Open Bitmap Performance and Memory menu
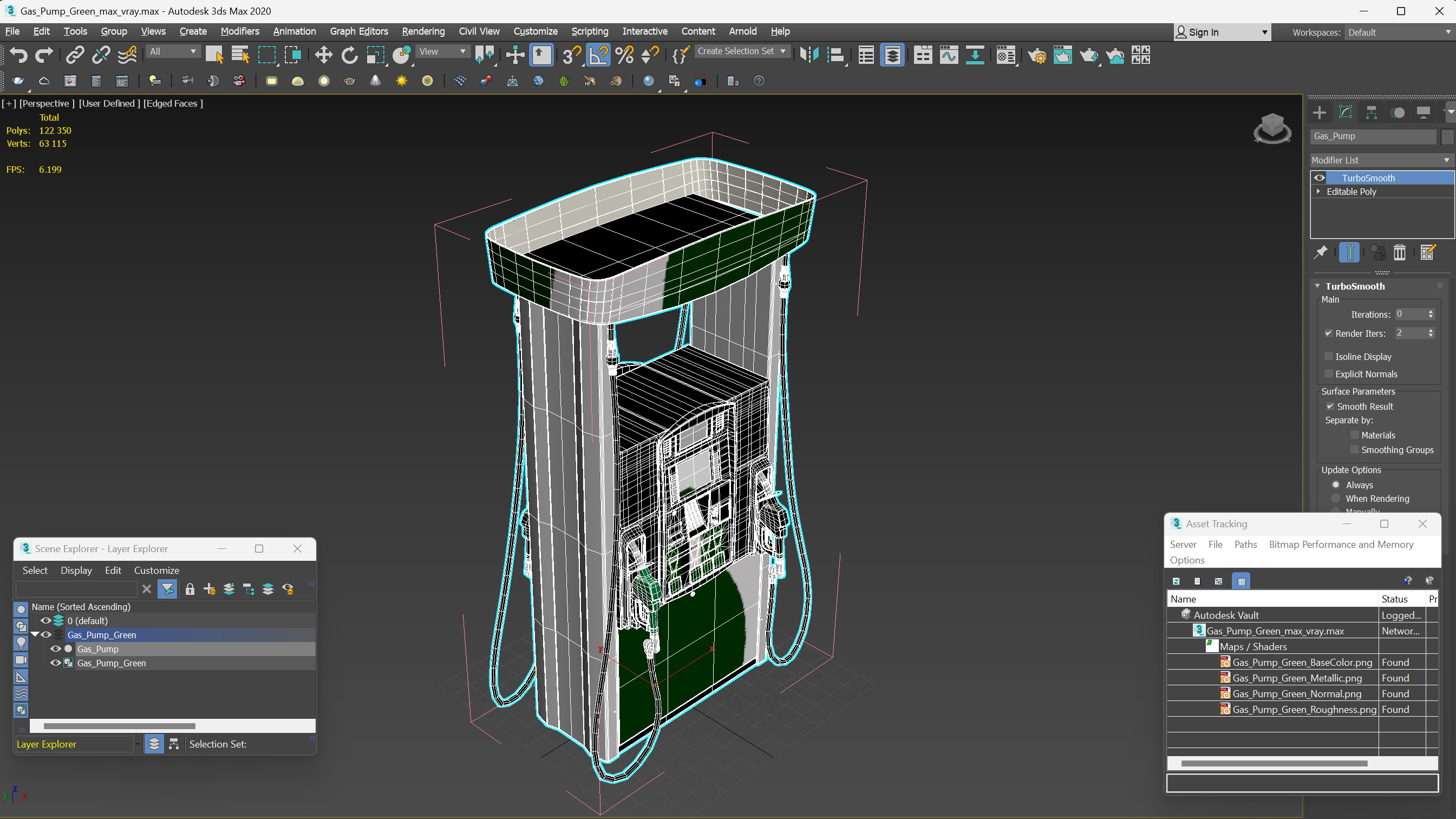The image size is (1456, 819). click(x=1341, y=545)
